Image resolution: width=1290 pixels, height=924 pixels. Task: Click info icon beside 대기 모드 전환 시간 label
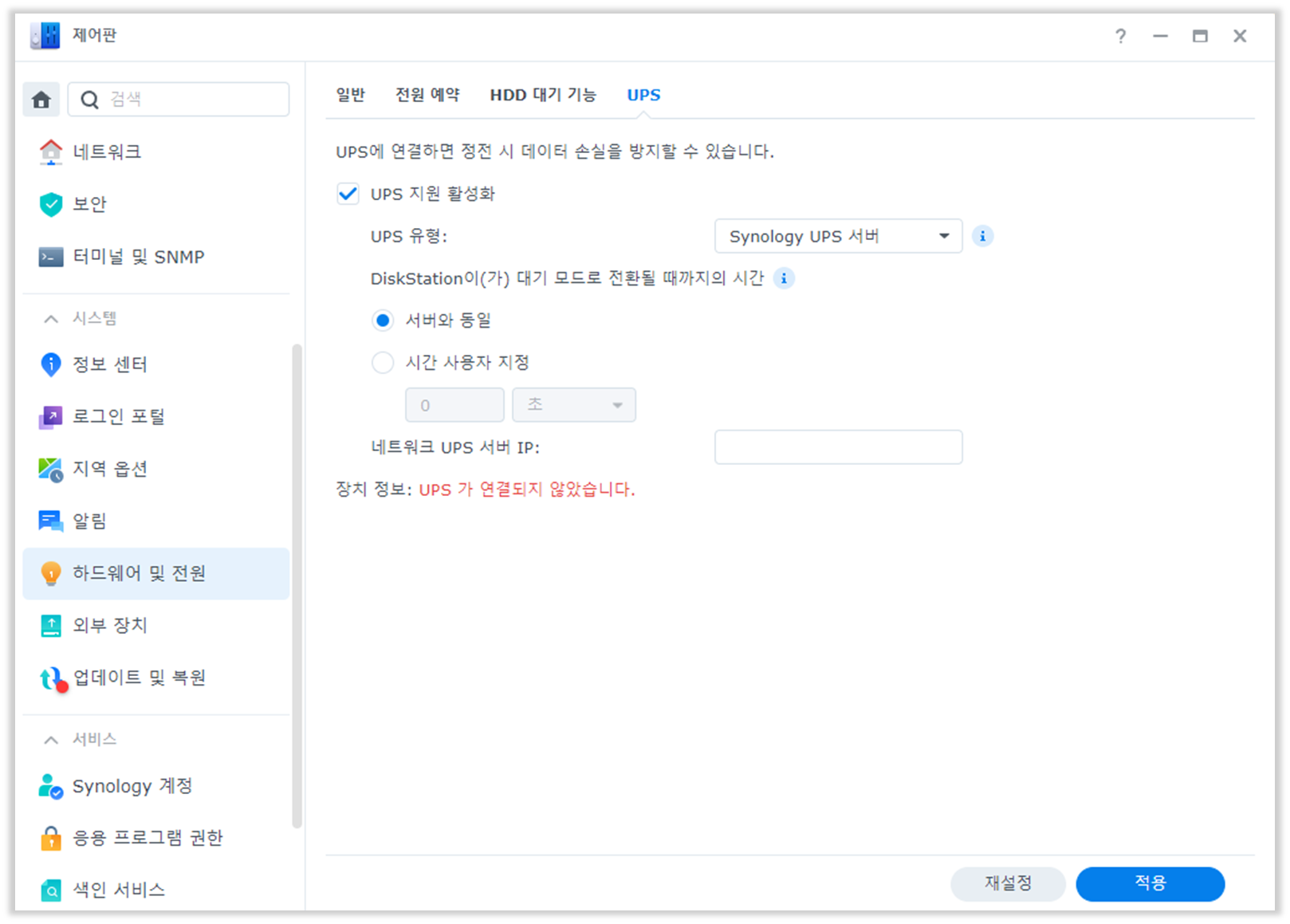click(x=784, y=278)
